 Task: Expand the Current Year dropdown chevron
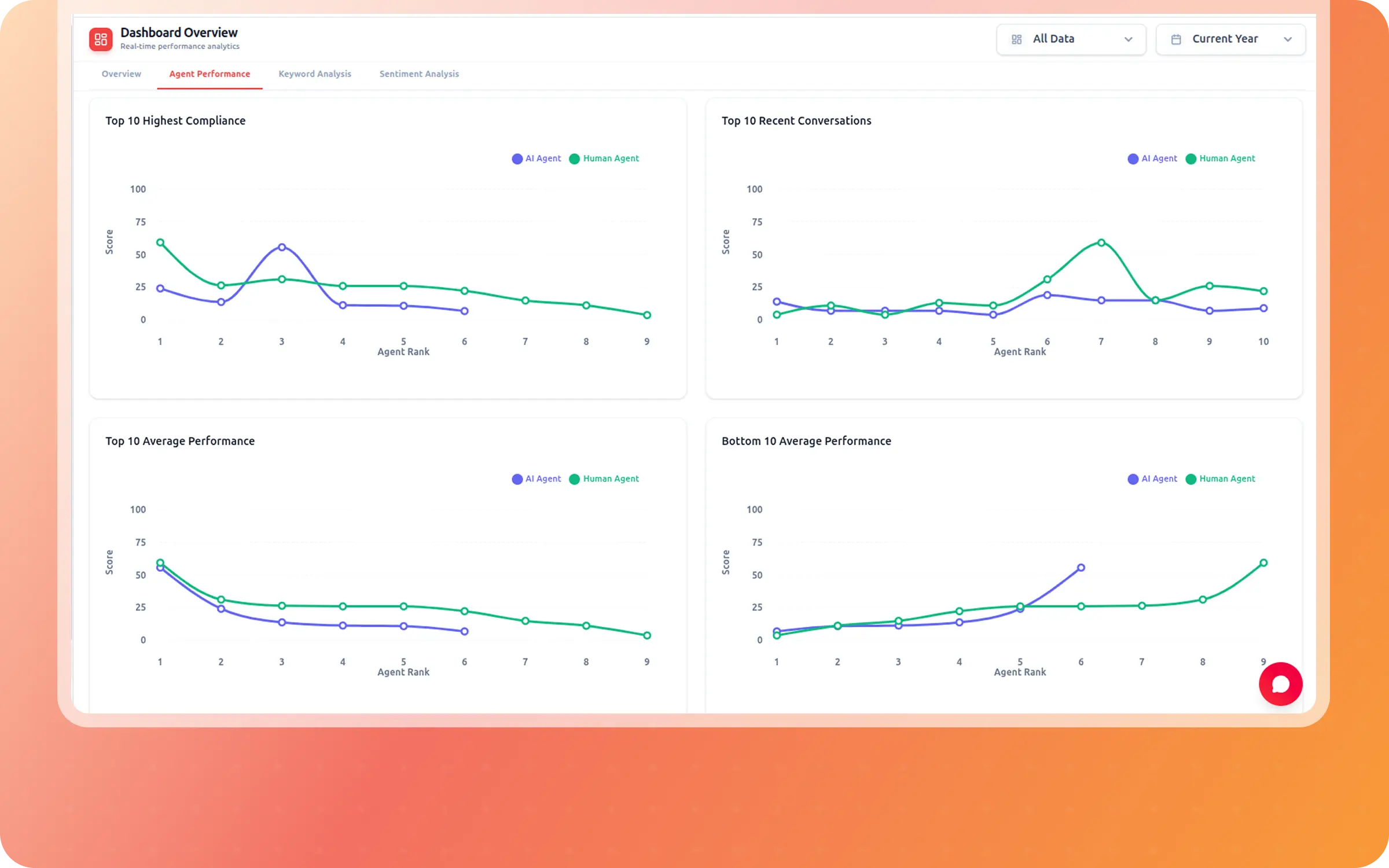1288,39
